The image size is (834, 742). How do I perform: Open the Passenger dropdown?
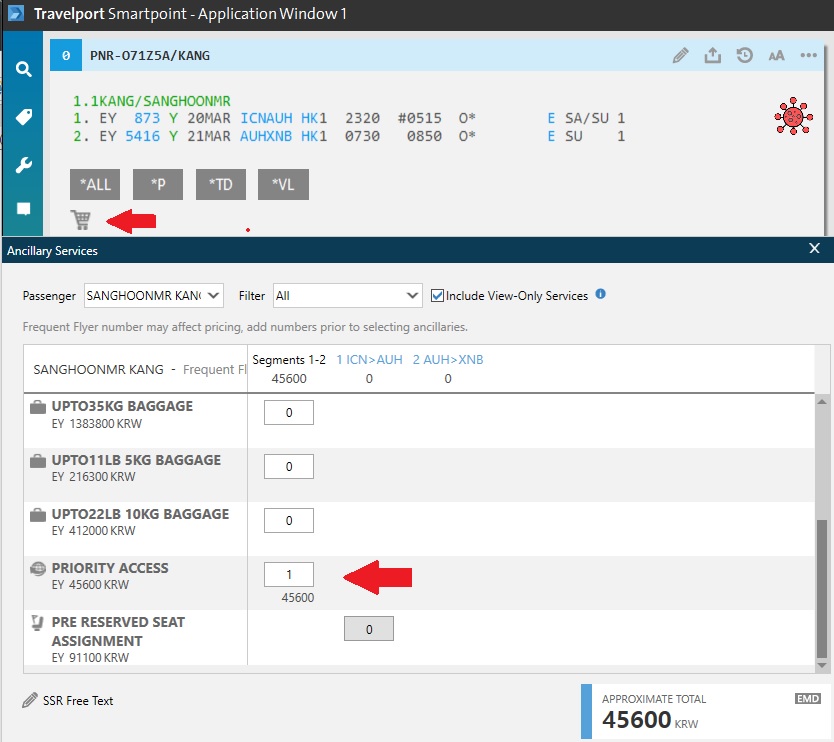[x=154, y=295]
